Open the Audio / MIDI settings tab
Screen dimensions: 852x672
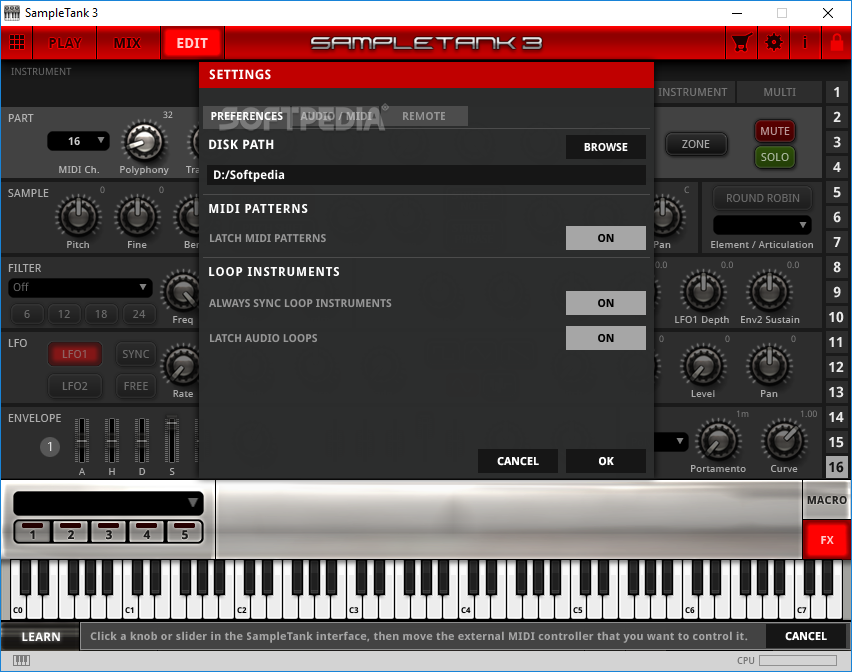pyautogui.click(x=336, y=116)
